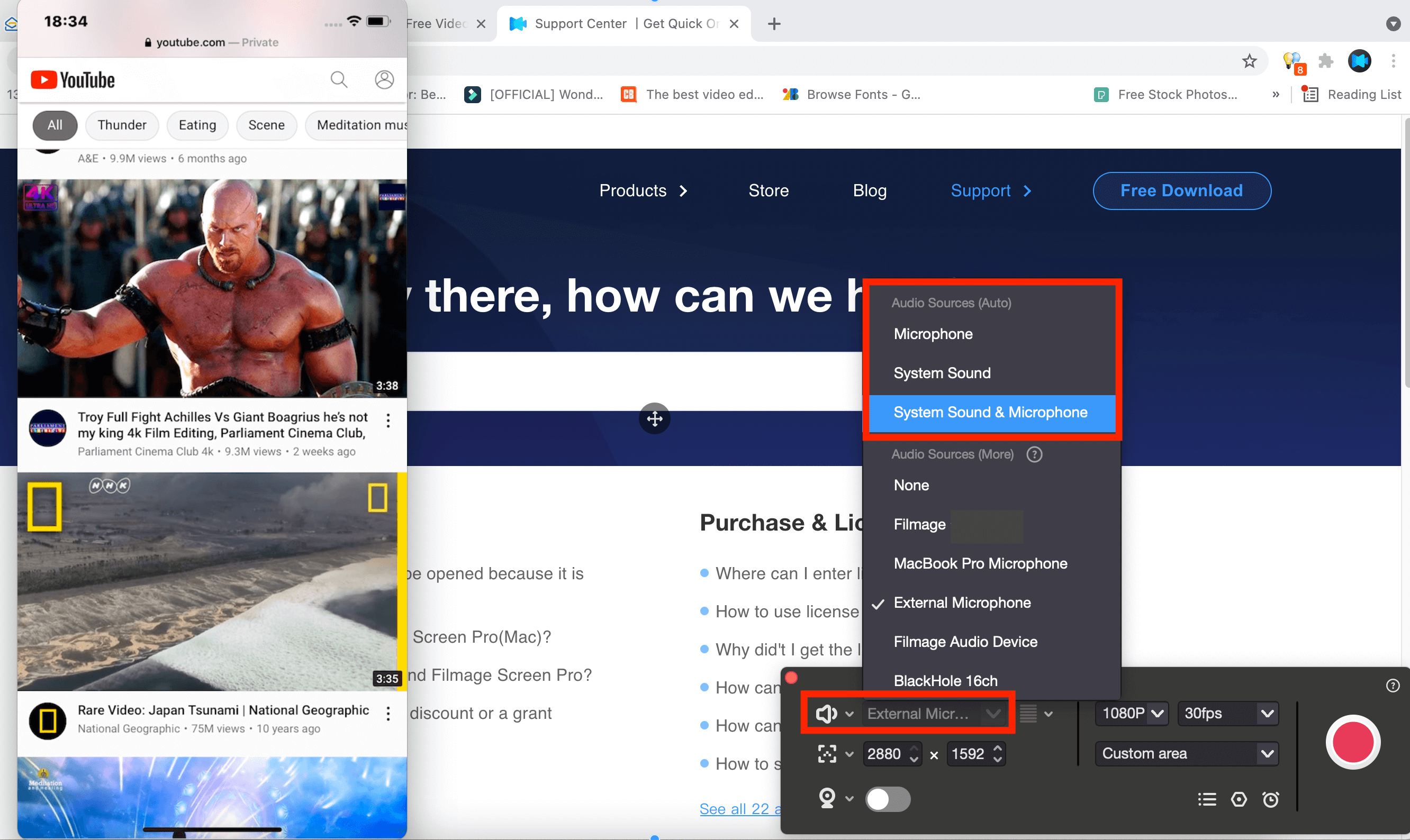The image size is (1410, 840).
Task: Click the lightbulb extension with badge 8
Action: pos(1294,62)
